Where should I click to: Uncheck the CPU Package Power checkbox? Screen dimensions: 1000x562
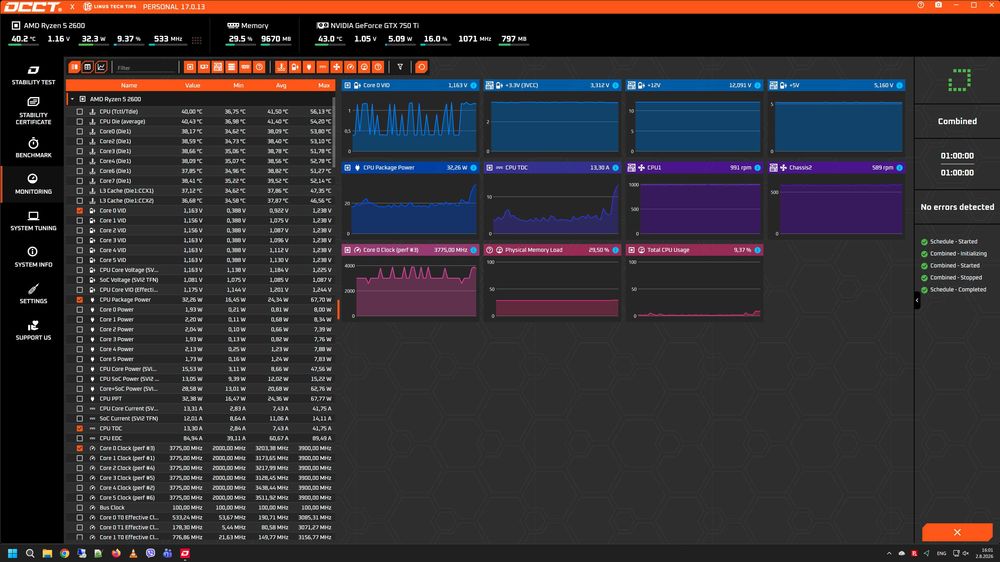[80, 300]
